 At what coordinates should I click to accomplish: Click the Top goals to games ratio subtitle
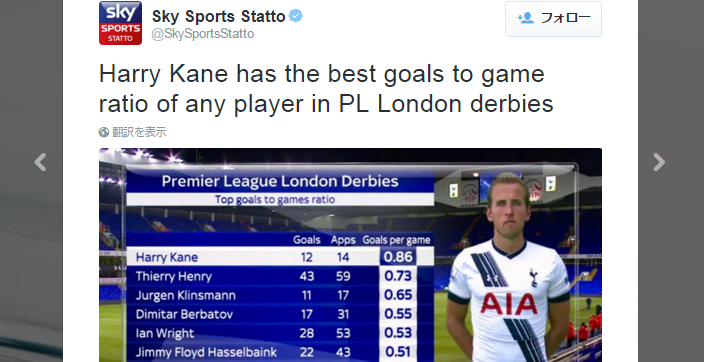tap(275, 199)
